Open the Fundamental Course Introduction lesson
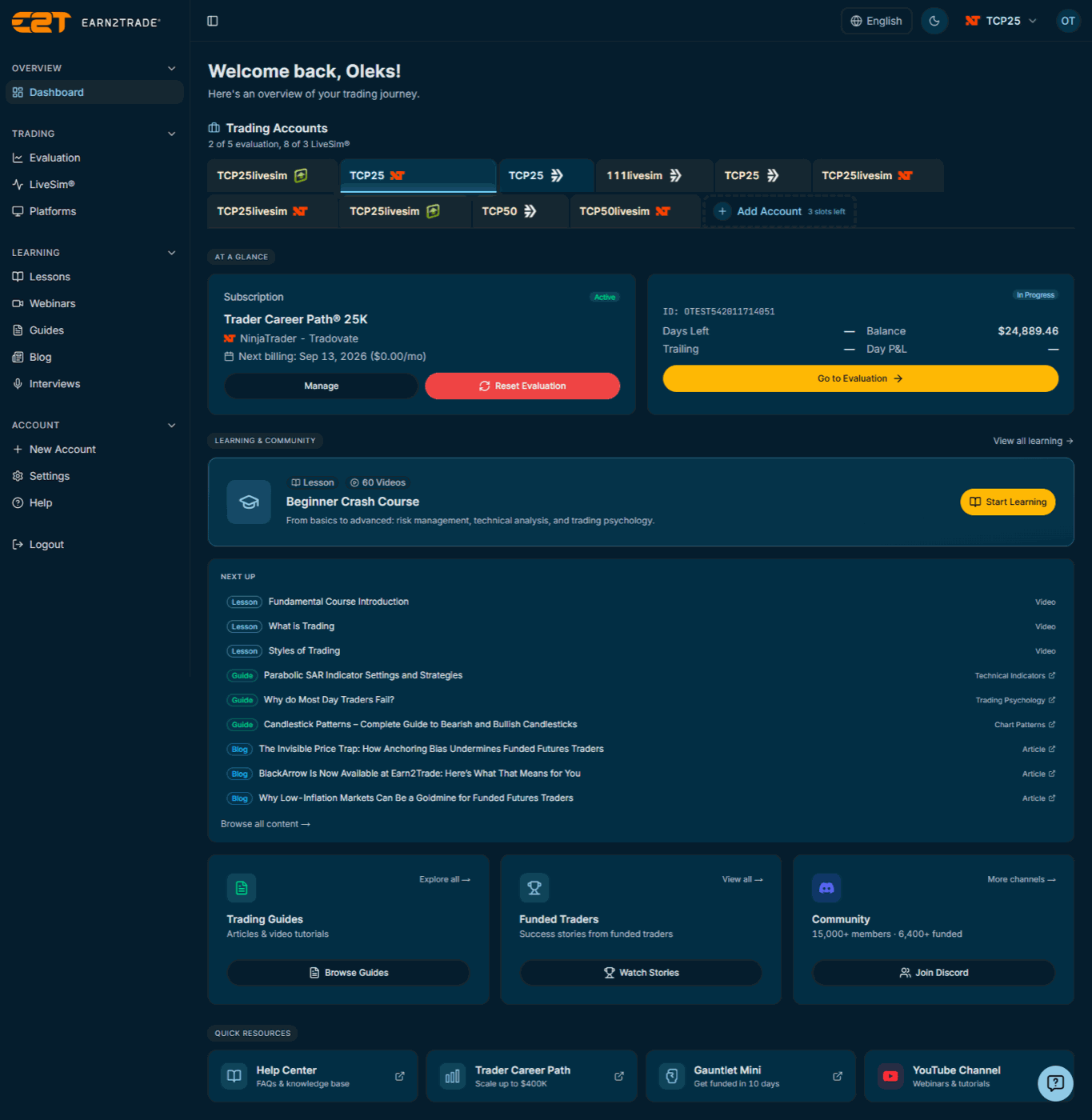1092x1120 pixels. [641, 602]
